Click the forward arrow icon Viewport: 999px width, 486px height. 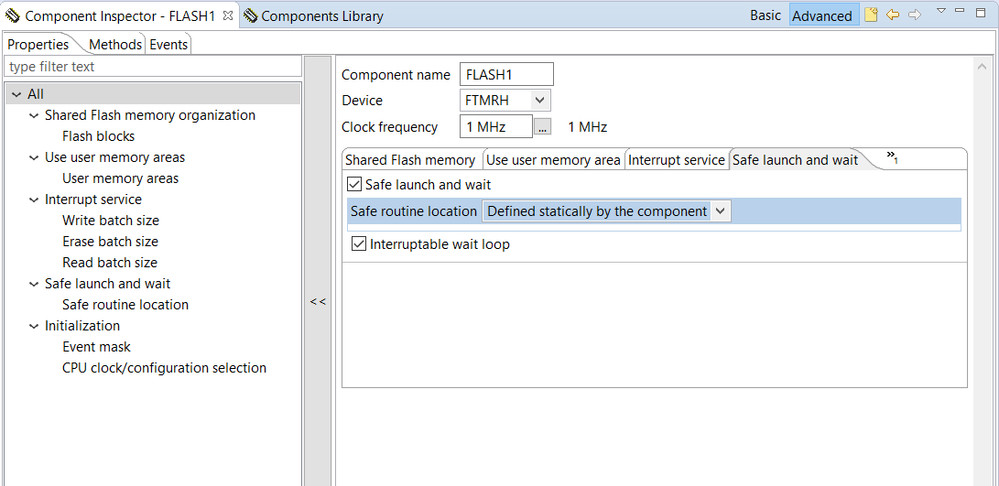914,15
